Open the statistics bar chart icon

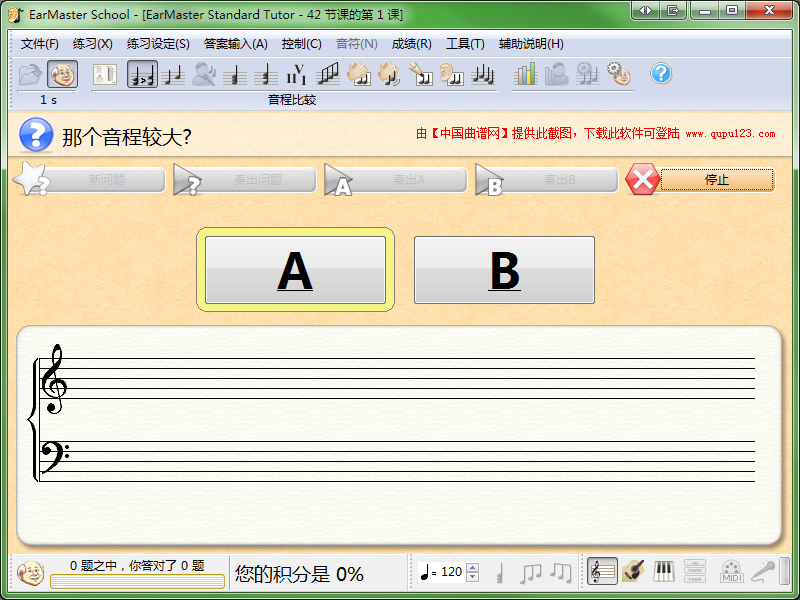(x=526, y=74)
